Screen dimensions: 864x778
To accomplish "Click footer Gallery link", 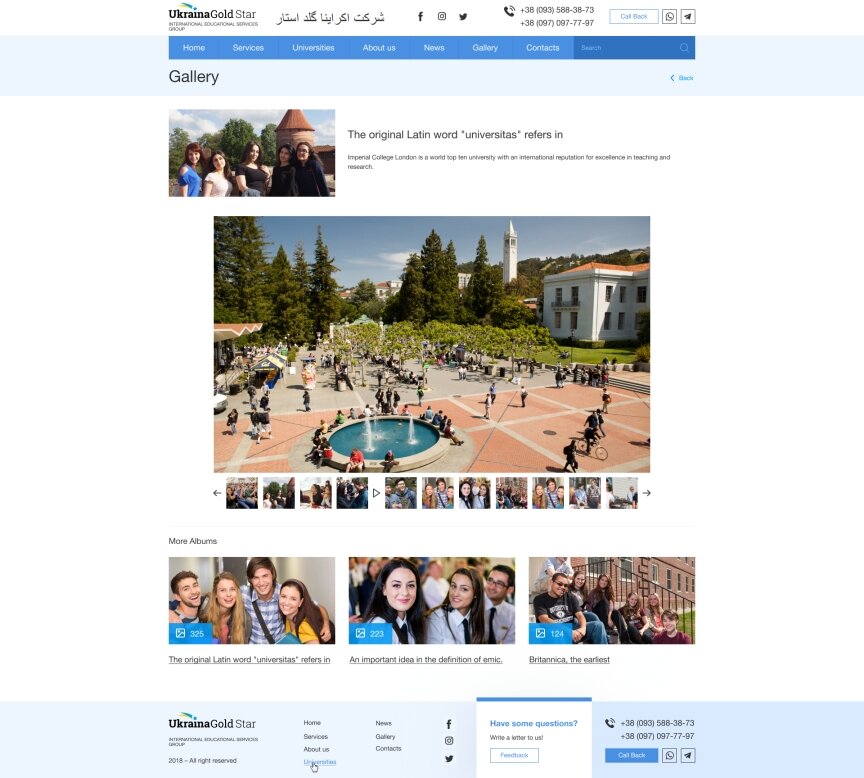I will pos(385,737).
